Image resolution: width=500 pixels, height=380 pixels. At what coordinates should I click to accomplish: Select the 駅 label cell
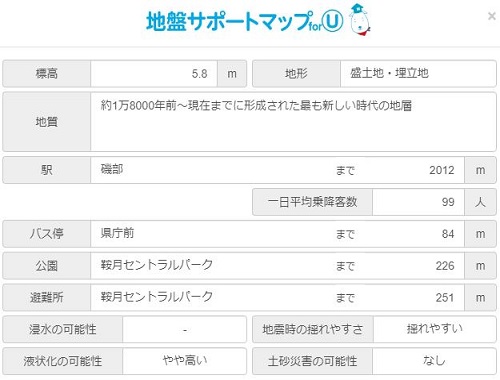click(47, 170)
